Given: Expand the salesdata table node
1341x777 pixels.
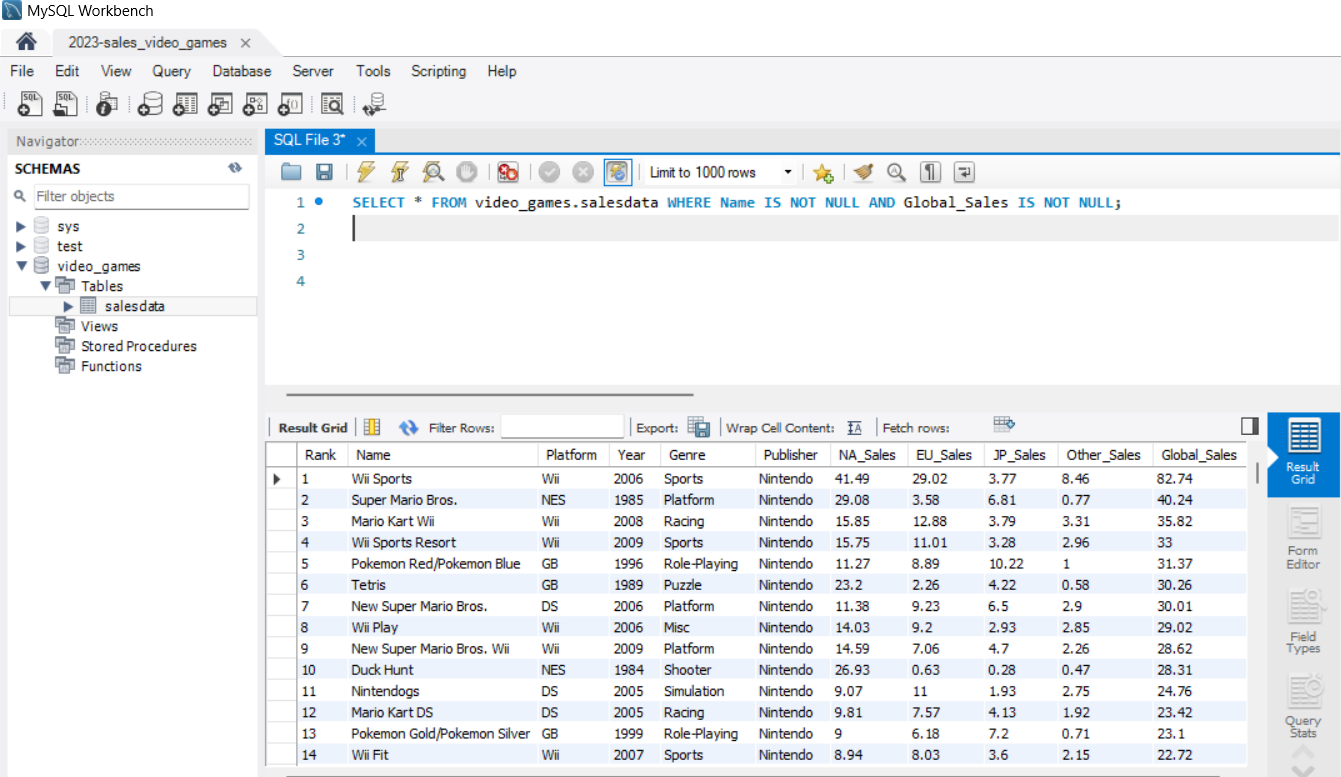Looking at the screenshot, I should 69,306.
